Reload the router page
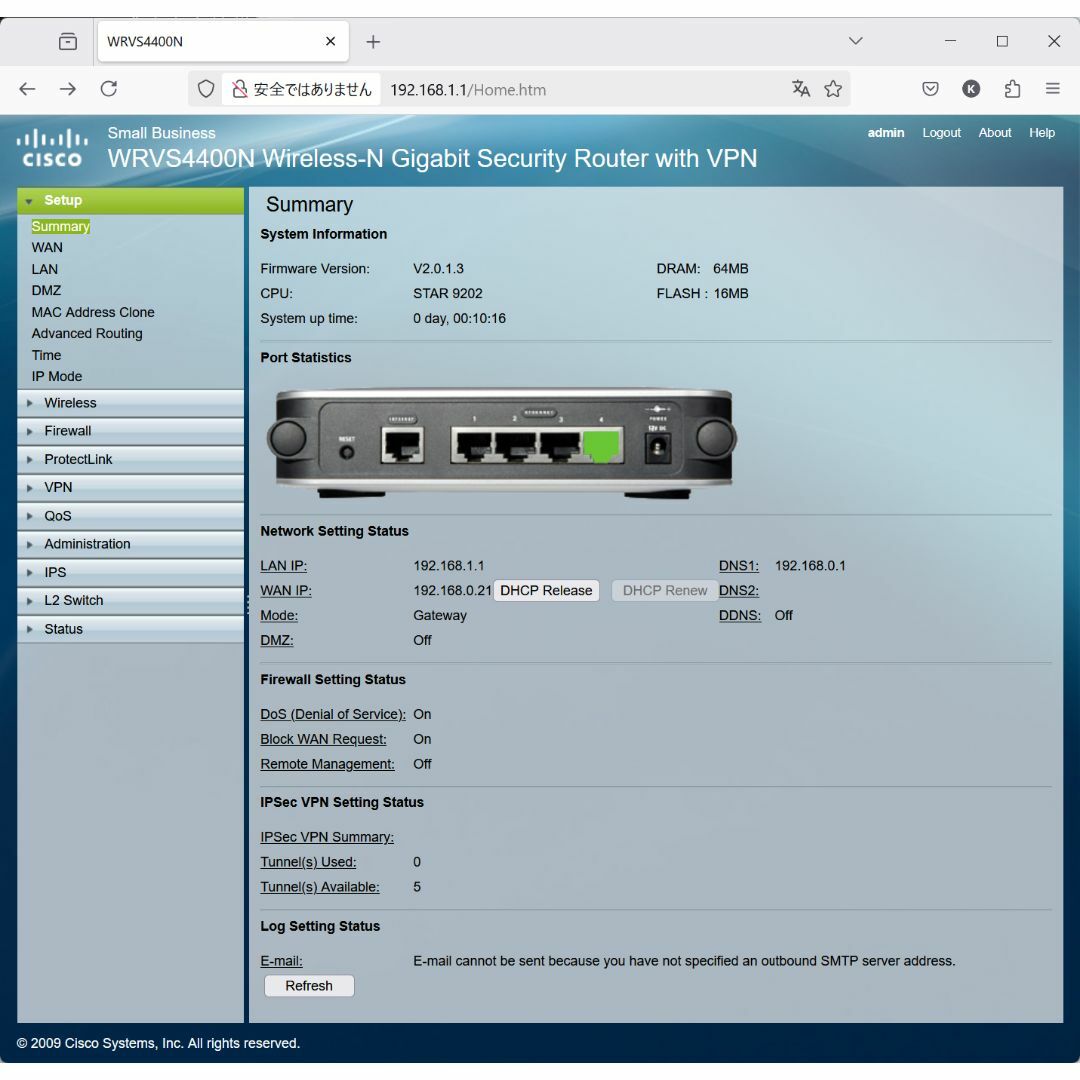This screenshot has width=1080, height=1080. (109, 89)
